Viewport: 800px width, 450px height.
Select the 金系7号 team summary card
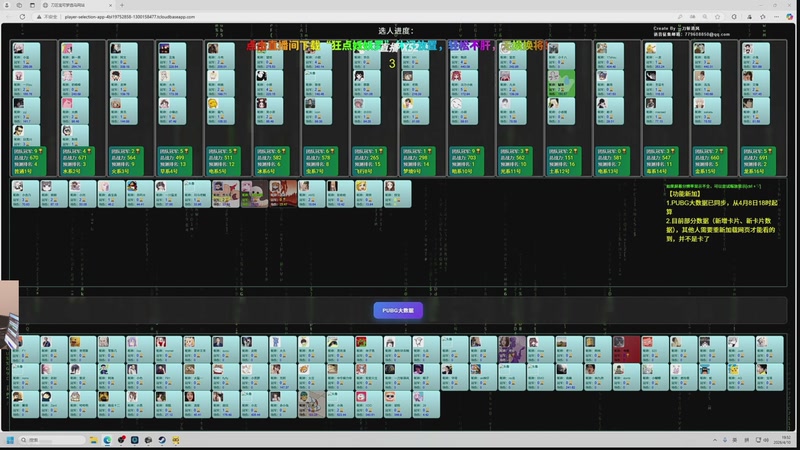click(321, 161)
